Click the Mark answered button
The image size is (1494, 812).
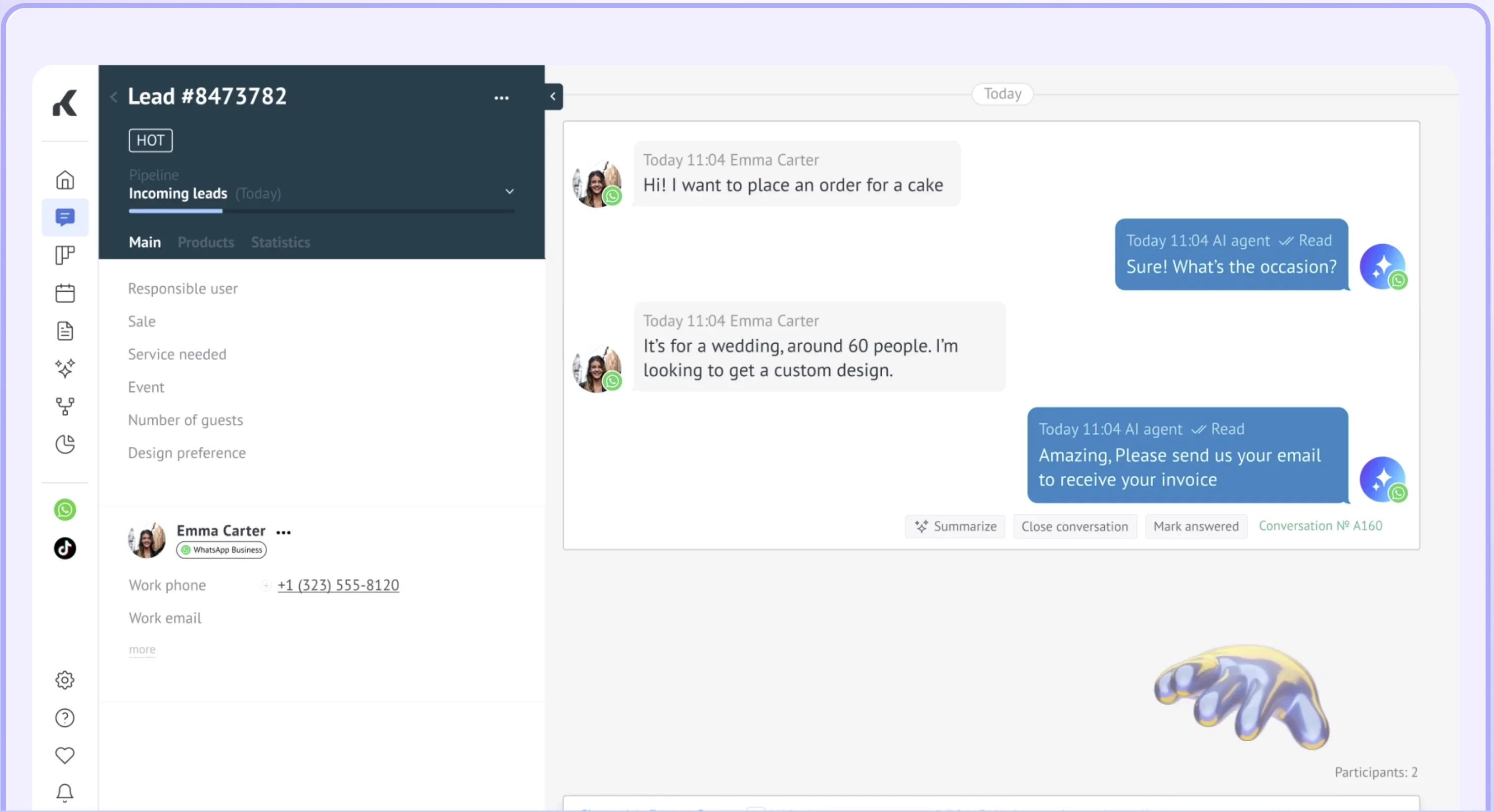tap(1196, 527)
